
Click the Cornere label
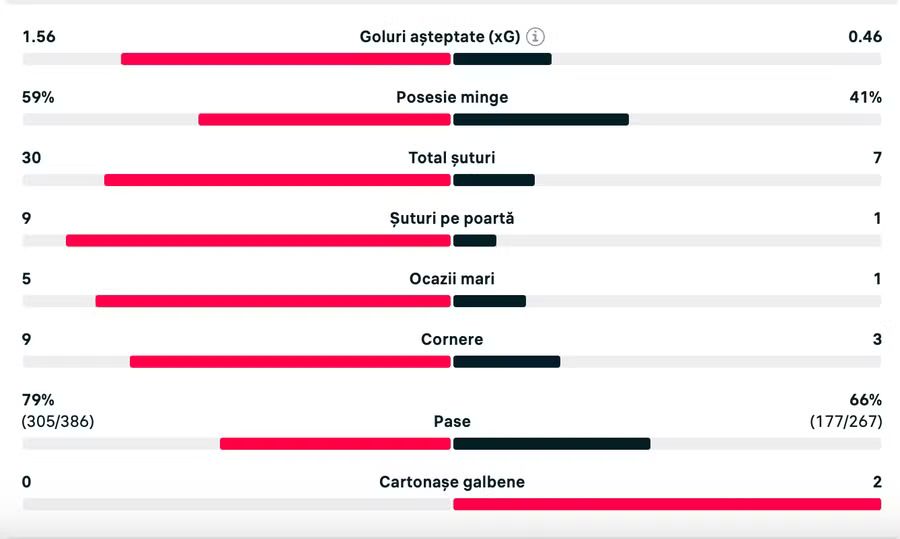point(452,339)
